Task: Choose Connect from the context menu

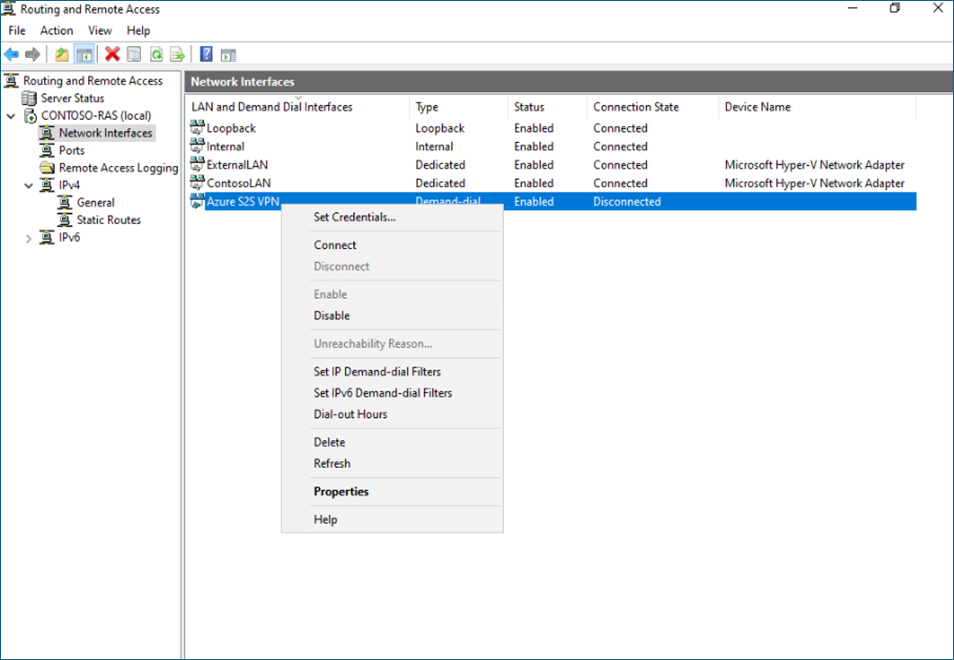Action: 335,245
